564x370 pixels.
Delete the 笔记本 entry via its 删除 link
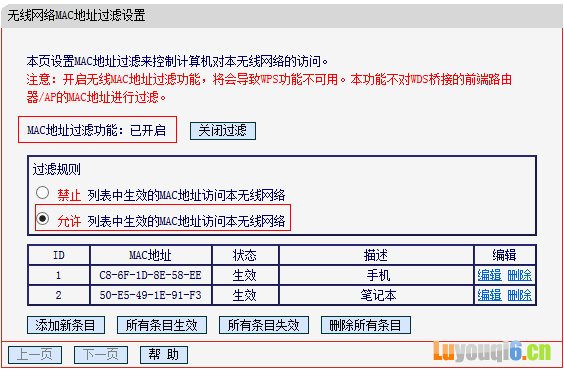pyautogui.click(x=519, y=296)
